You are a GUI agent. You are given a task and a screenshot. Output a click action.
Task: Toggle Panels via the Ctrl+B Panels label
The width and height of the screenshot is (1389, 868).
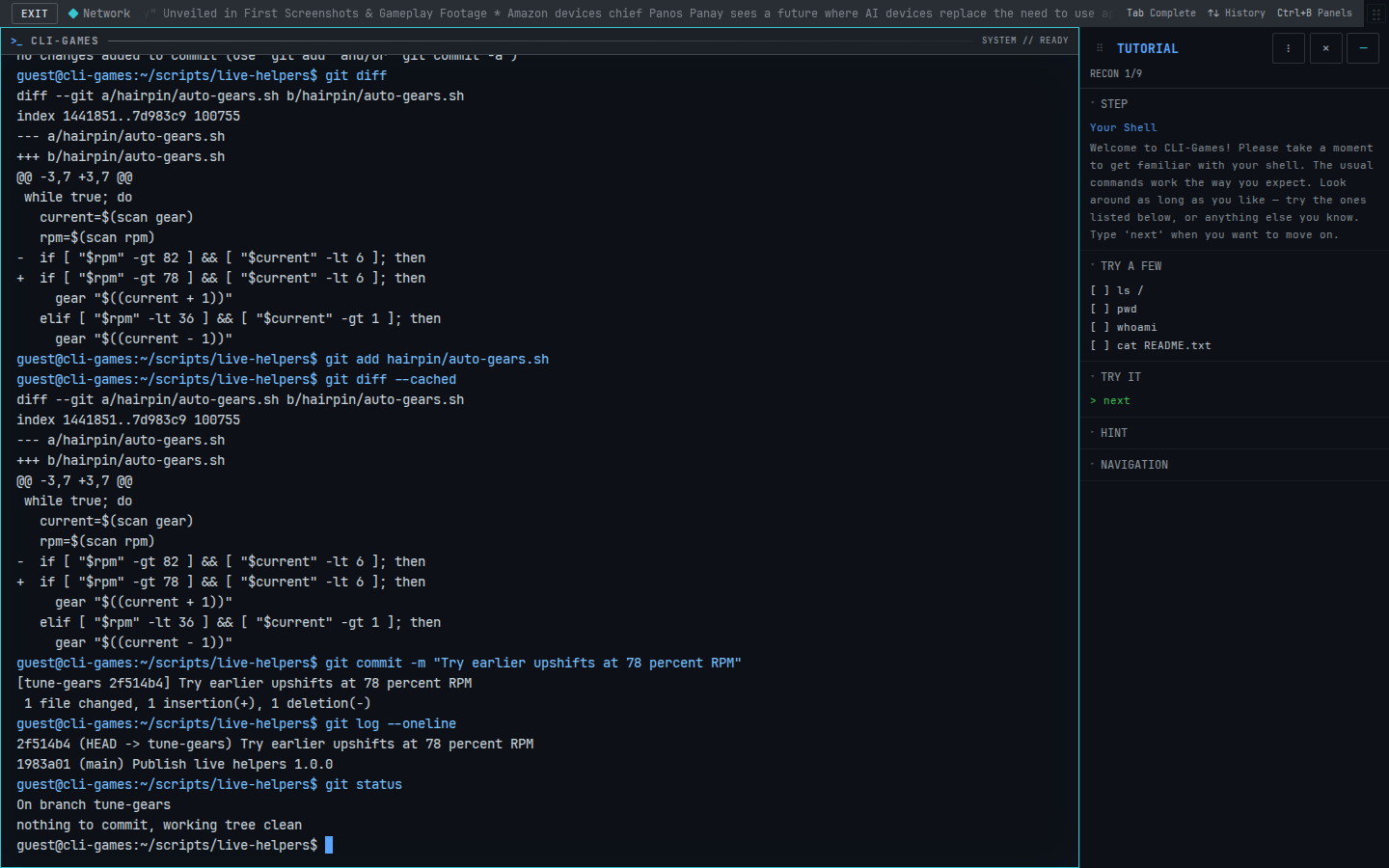(1314, 14)
